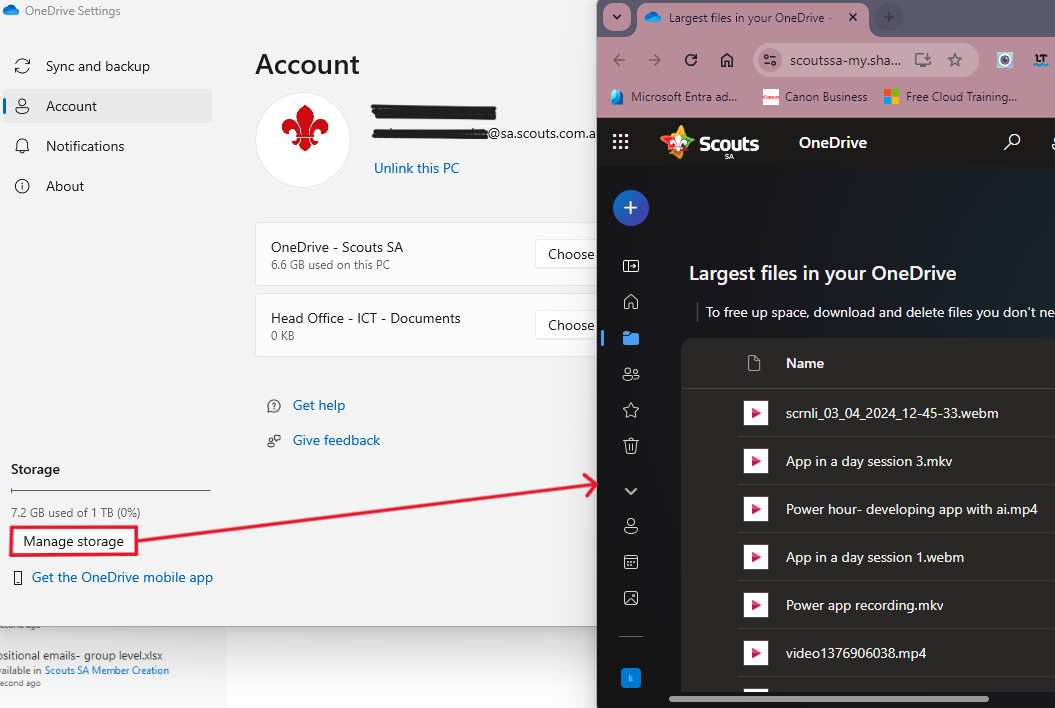Open OneDrive search with magnifier icon
The width and height of the screenshot is (1055, 708).
coord(1012,141)
